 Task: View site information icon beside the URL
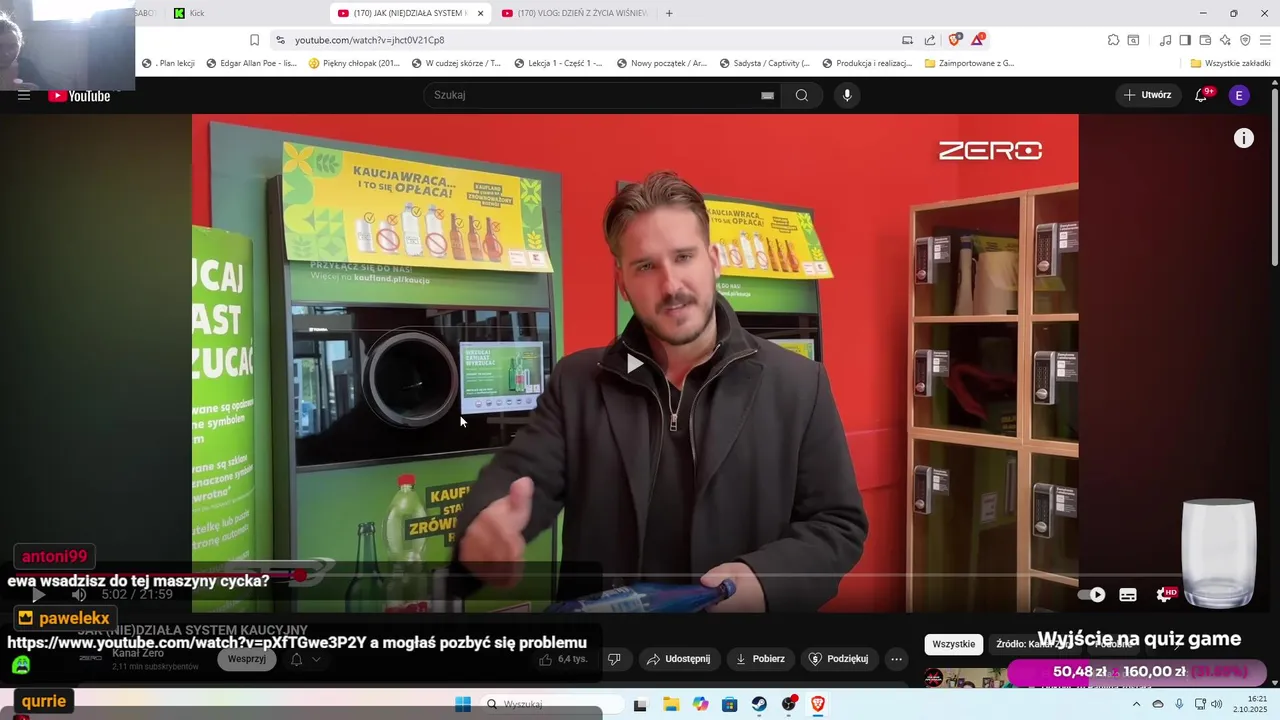(280, 40)
